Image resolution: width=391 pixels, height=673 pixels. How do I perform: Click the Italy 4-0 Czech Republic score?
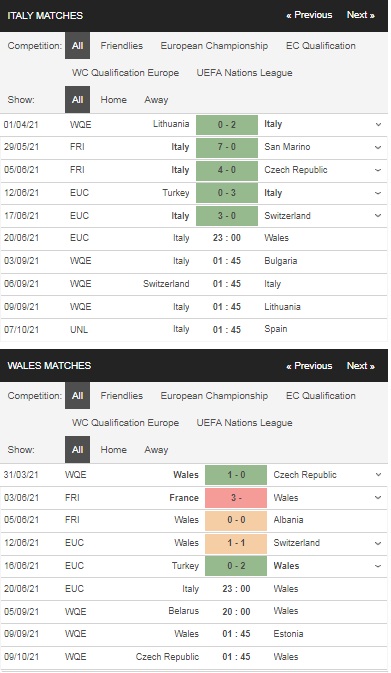click(227, 170)
